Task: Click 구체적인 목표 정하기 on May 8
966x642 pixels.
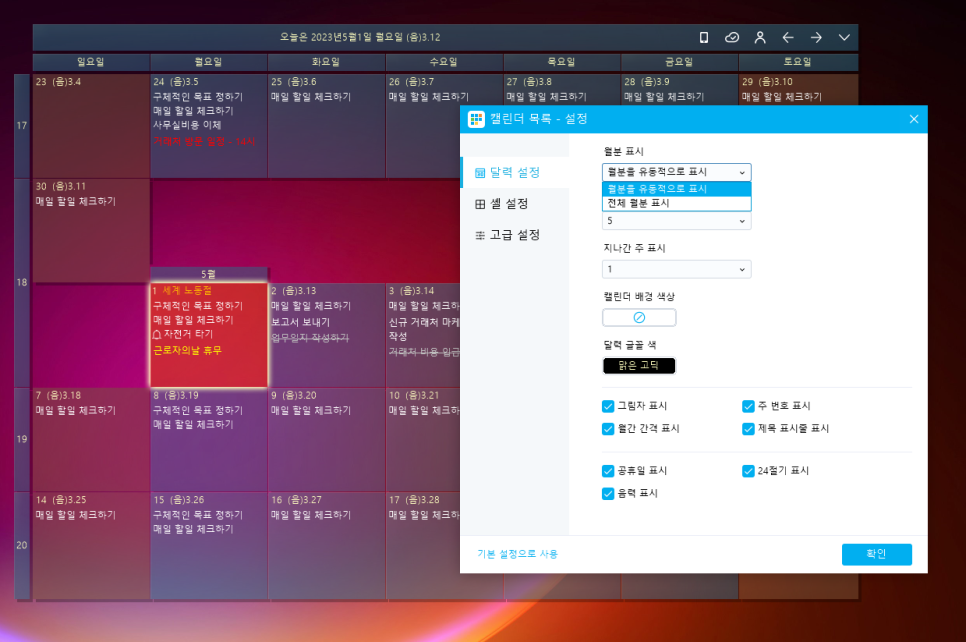Action: tap(198, 410)
